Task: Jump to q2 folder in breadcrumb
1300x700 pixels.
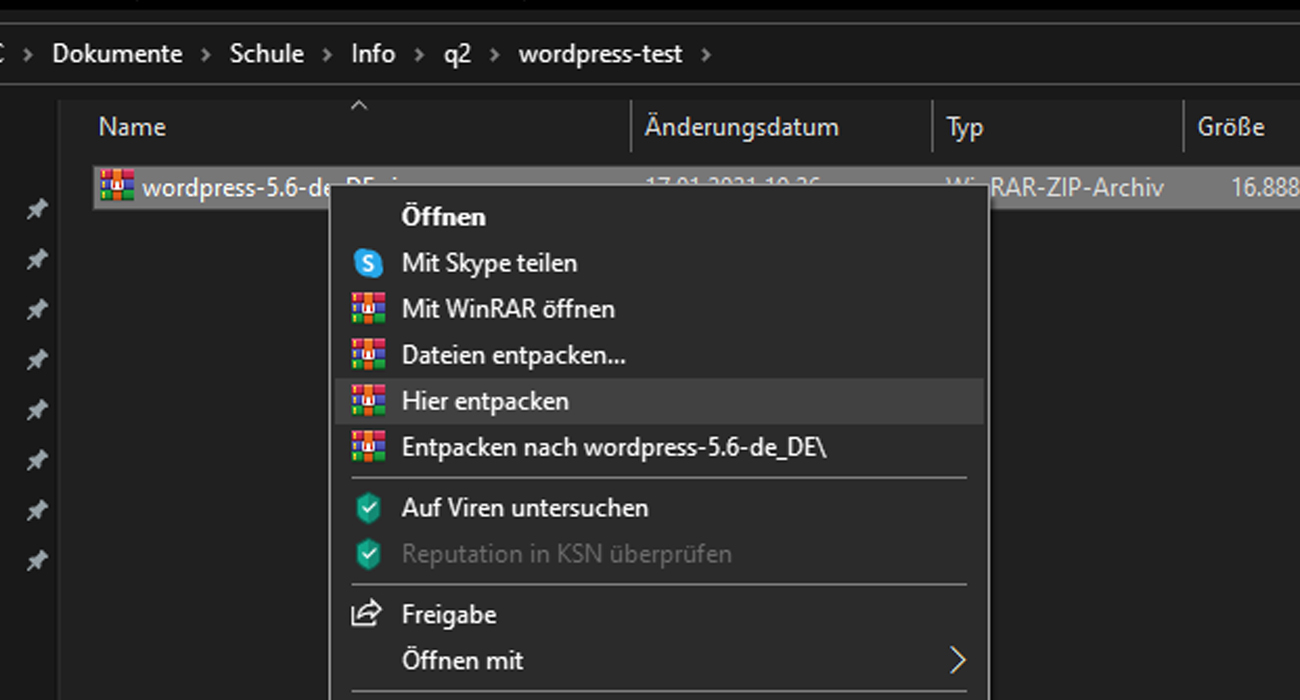Action: coord(457,54)
